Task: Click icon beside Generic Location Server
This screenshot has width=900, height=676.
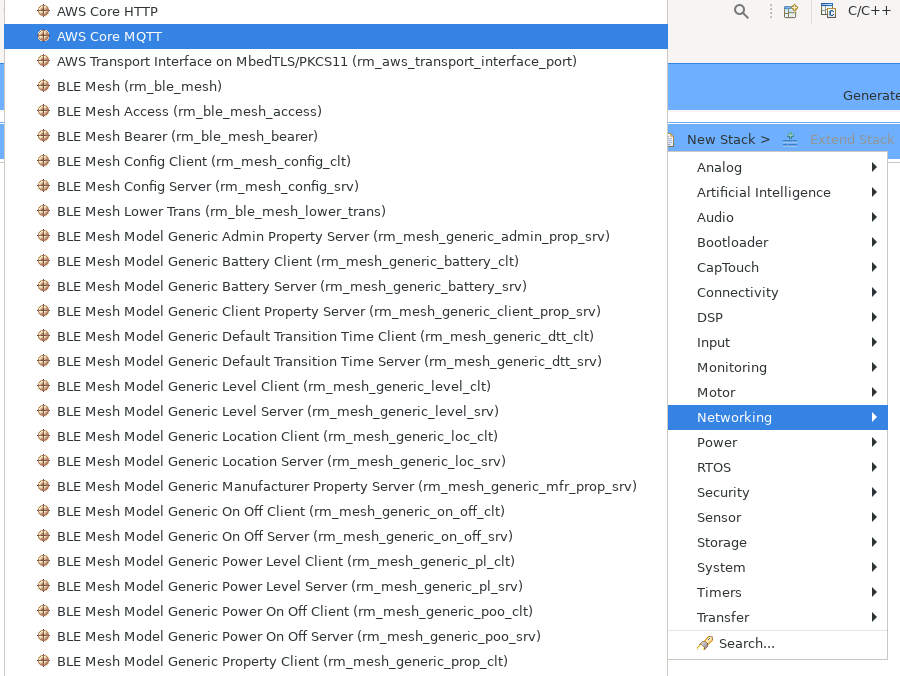Action: [43, 461]
